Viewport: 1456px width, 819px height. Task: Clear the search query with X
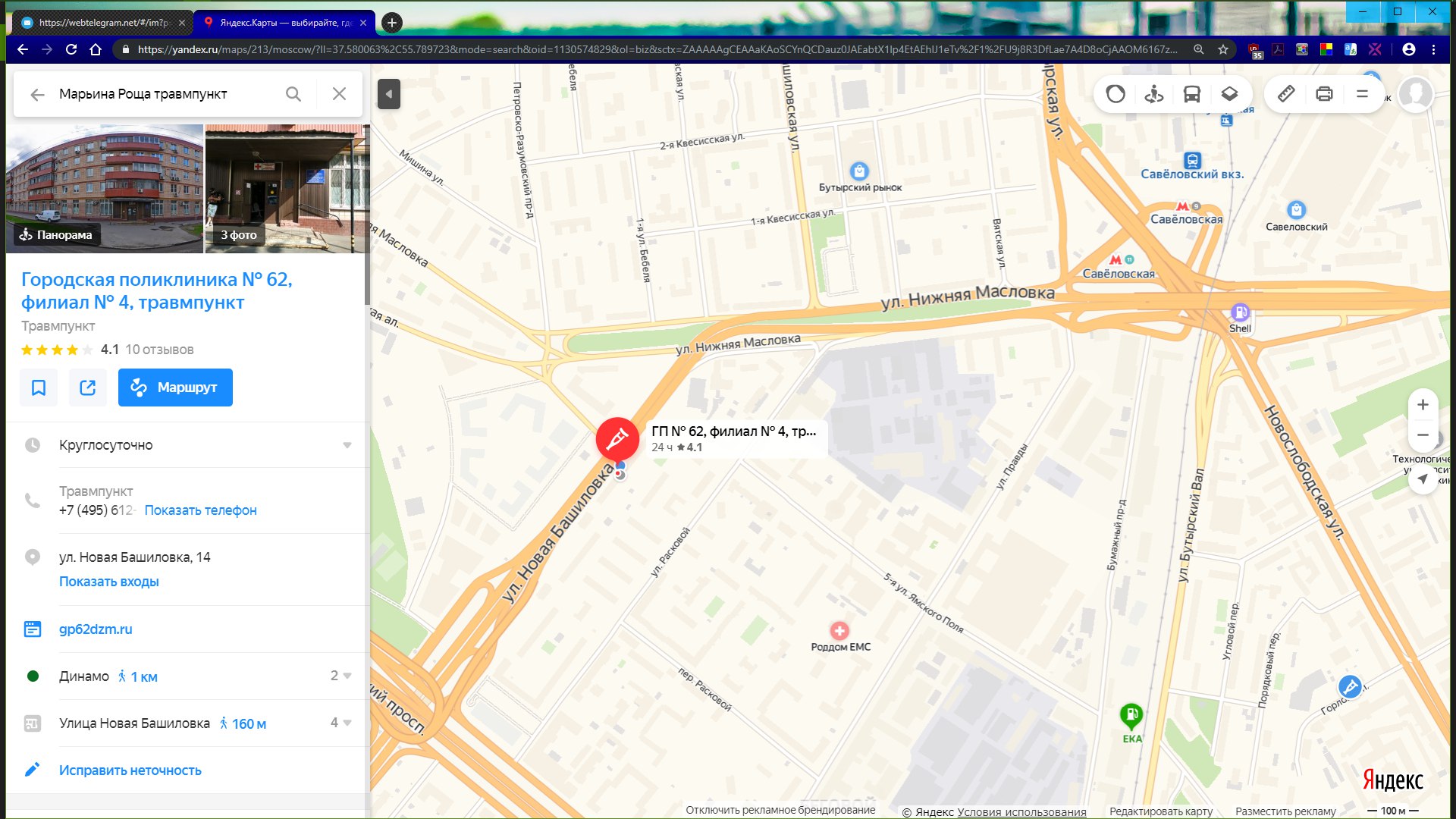click(339, 94)
